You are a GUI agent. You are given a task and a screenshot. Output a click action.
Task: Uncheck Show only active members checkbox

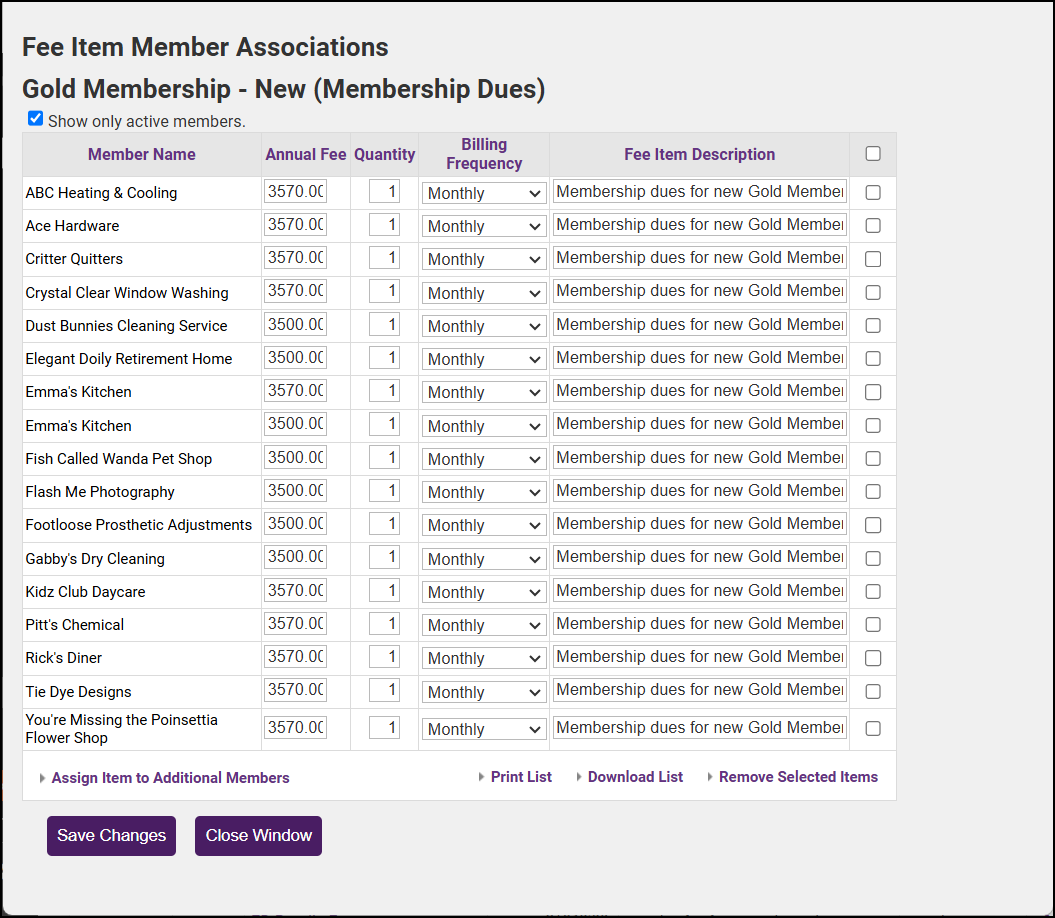[x=36, y=119]
